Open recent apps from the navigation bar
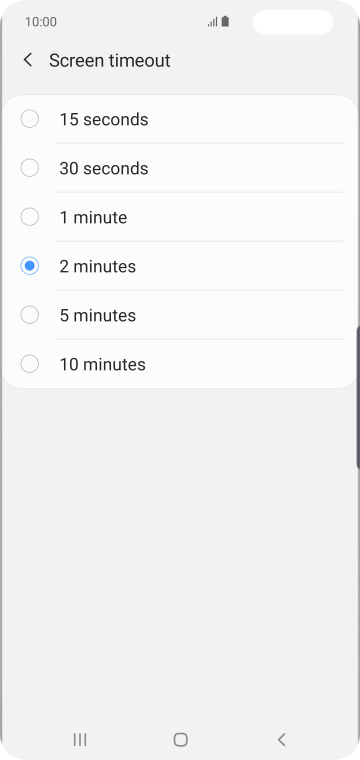Viewport: 360px width, 760px height. coord(80,739)
